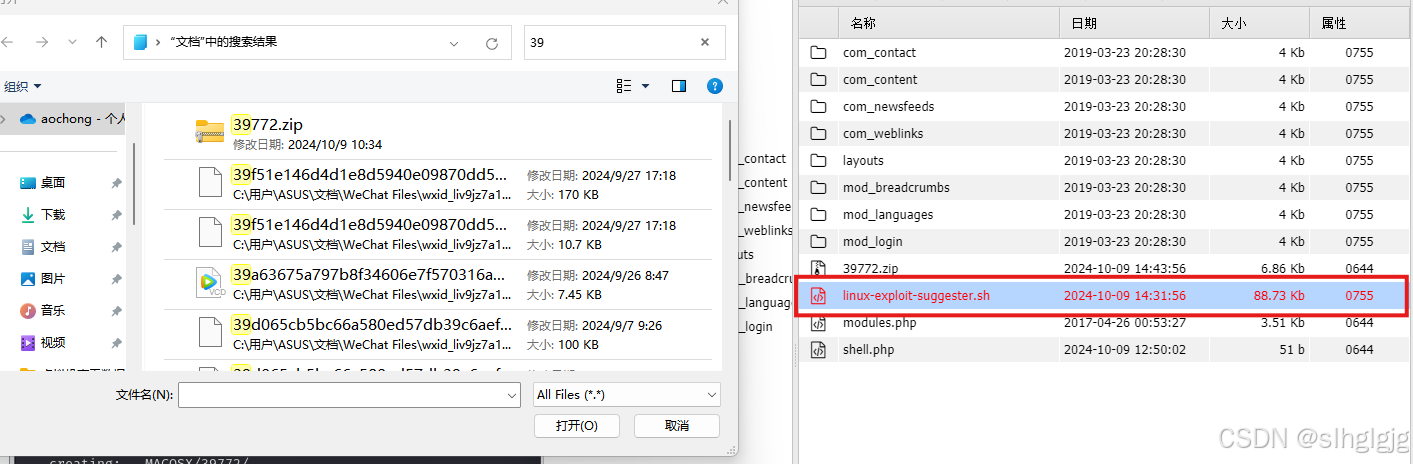Expand the address bar history dropdown
Viewport: 1413px width, 464px height.
(455, 43)
